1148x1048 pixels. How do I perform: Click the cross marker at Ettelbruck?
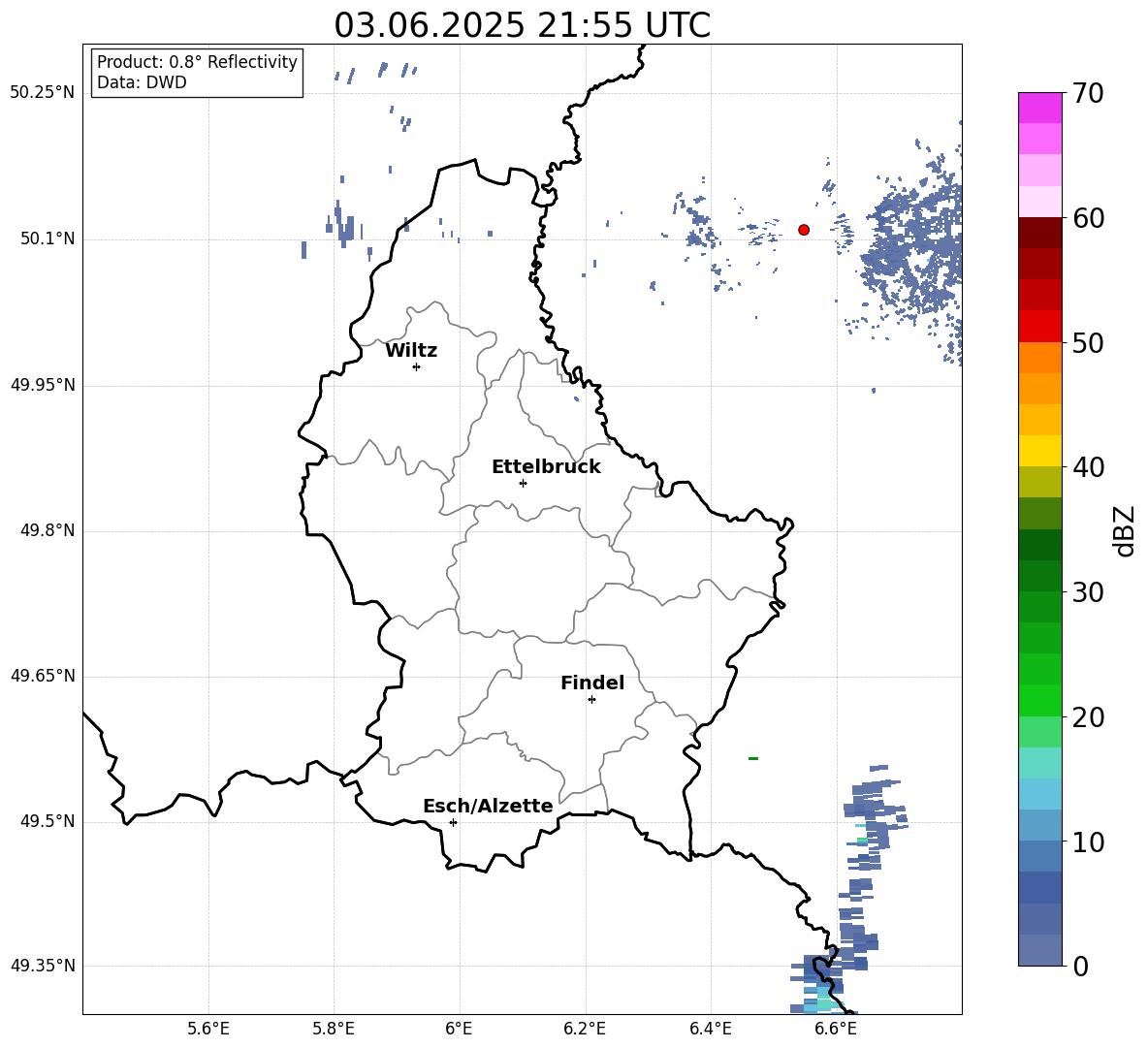pyautogui.click(x=523, y=483)
